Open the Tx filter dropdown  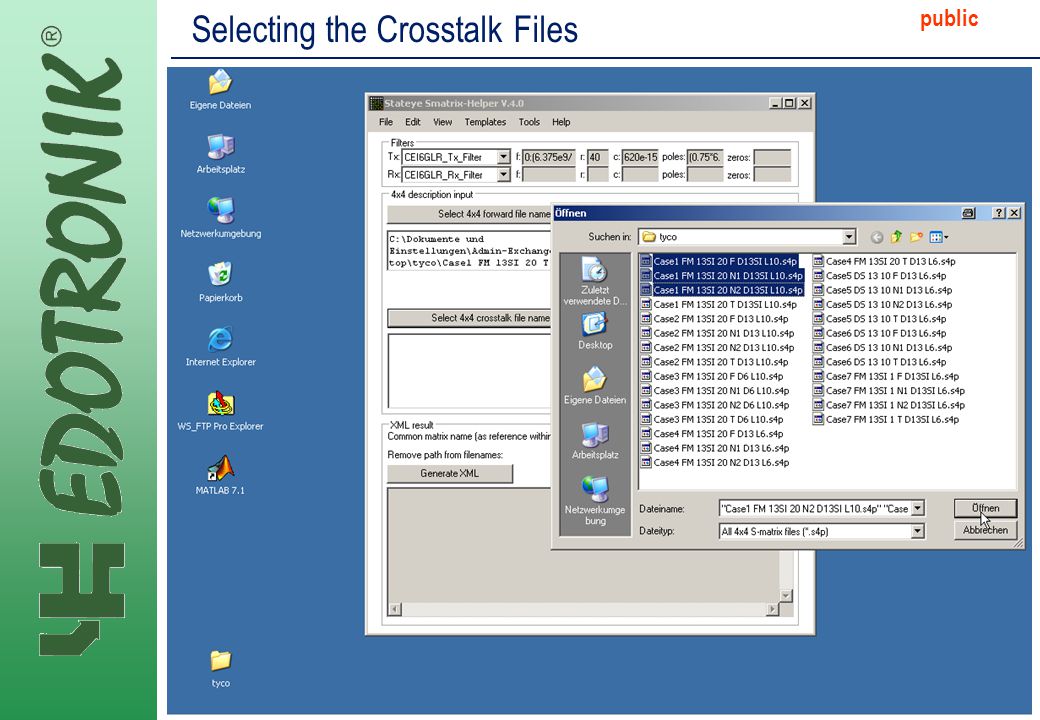pyautogui.click(x=503, y=157)
